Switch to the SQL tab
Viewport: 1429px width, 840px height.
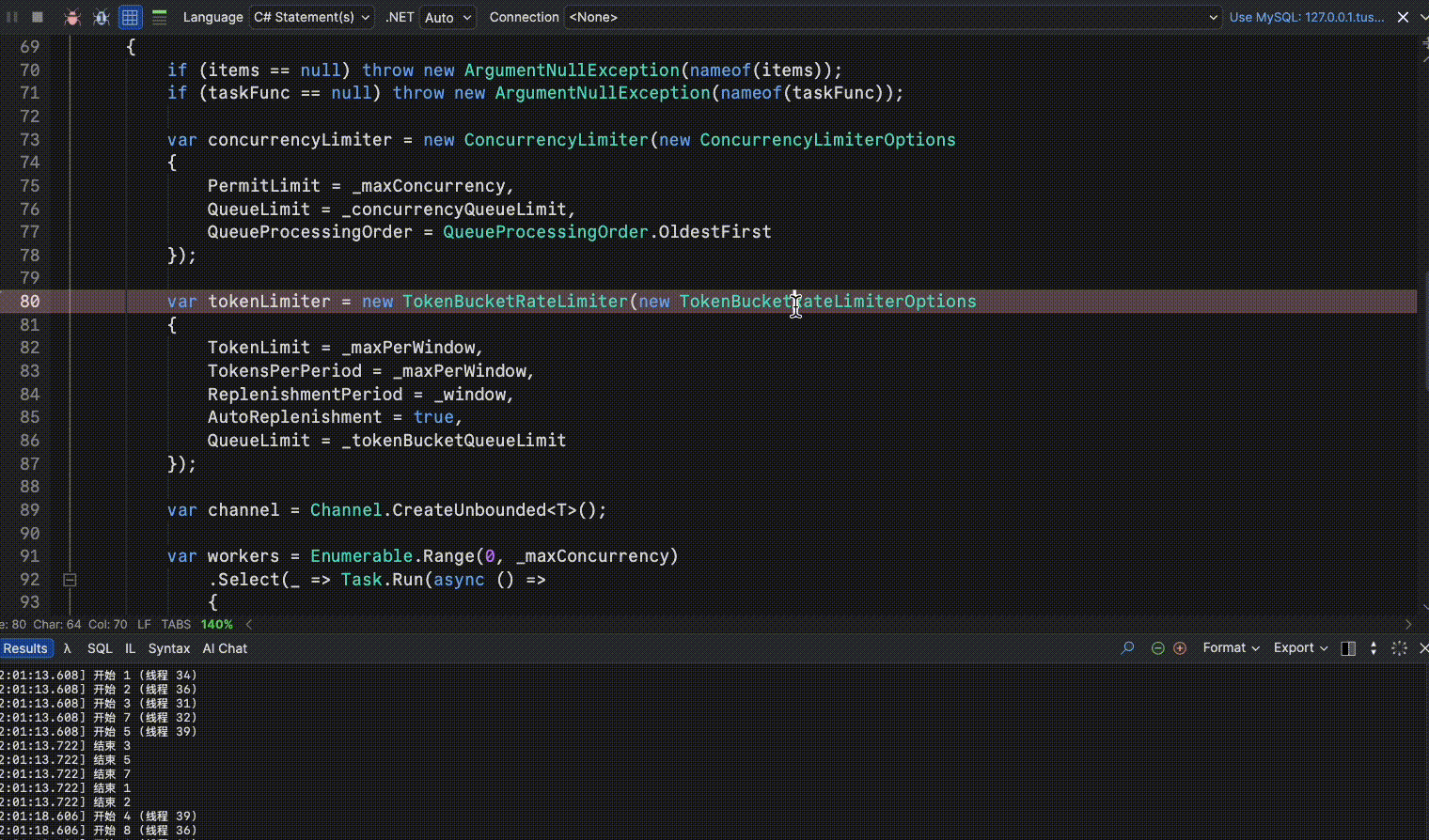point(100,648)
